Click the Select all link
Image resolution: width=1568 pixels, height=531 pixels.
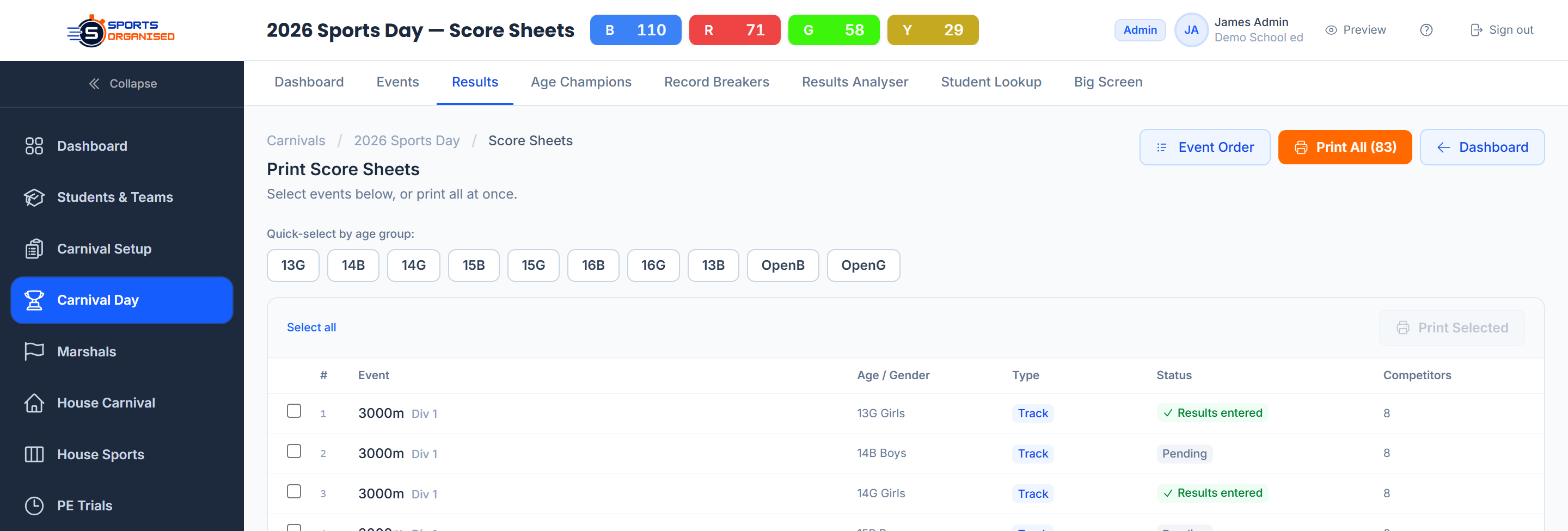[x=311, y=328]
